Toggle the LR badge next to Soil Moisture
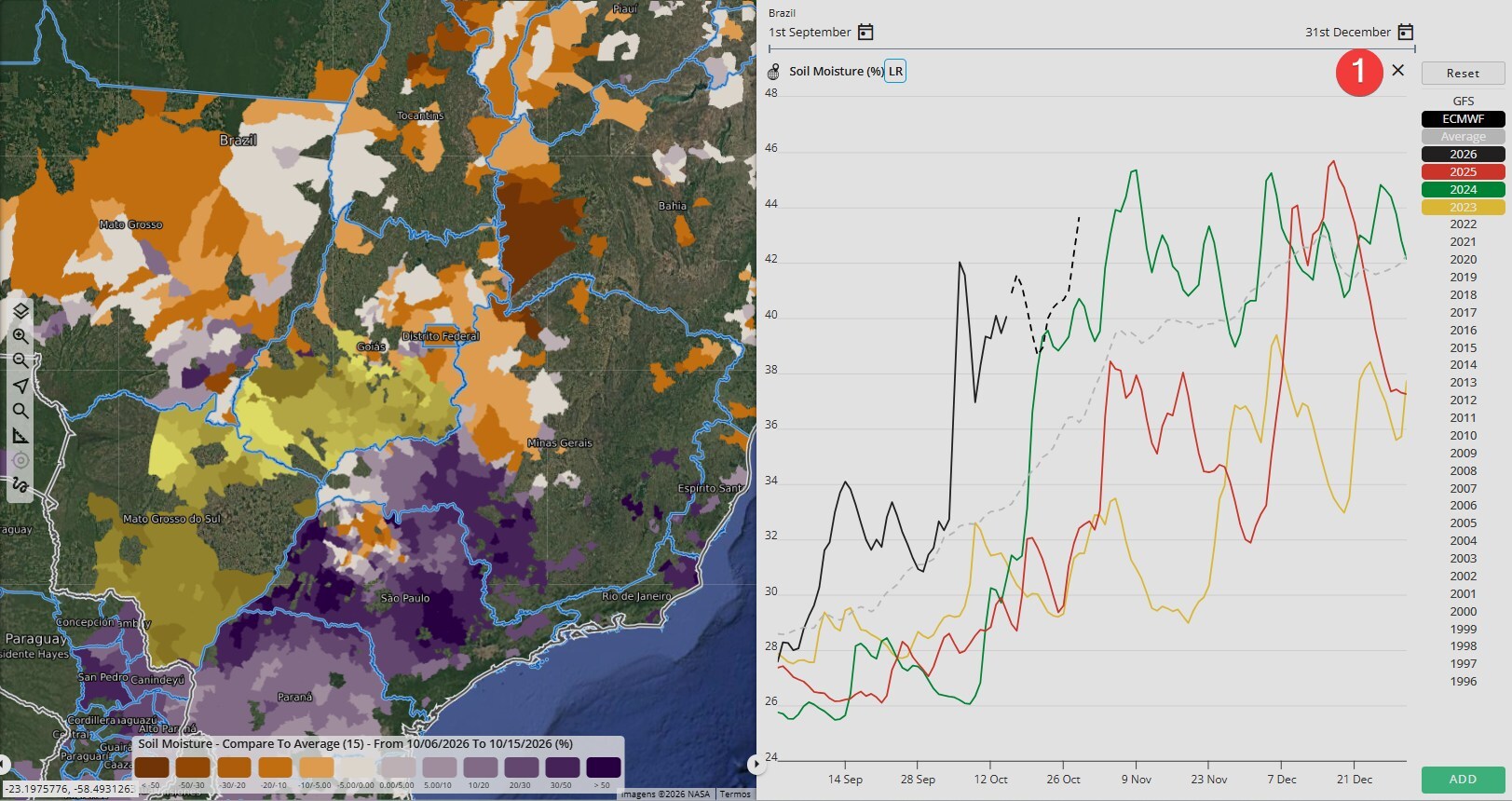The image size is (1512, 801). [x=895, y=71]
